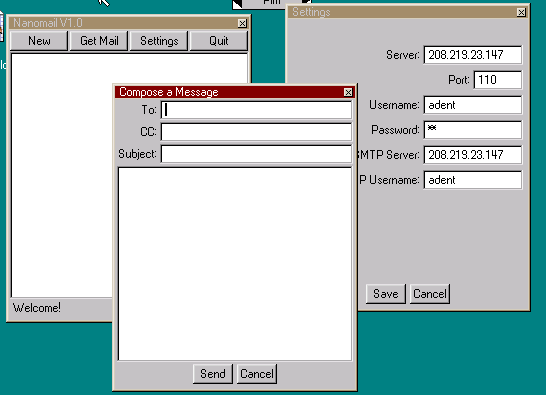Click the Password field in Settings
546x395 pixels.
[x=473, y=130]
